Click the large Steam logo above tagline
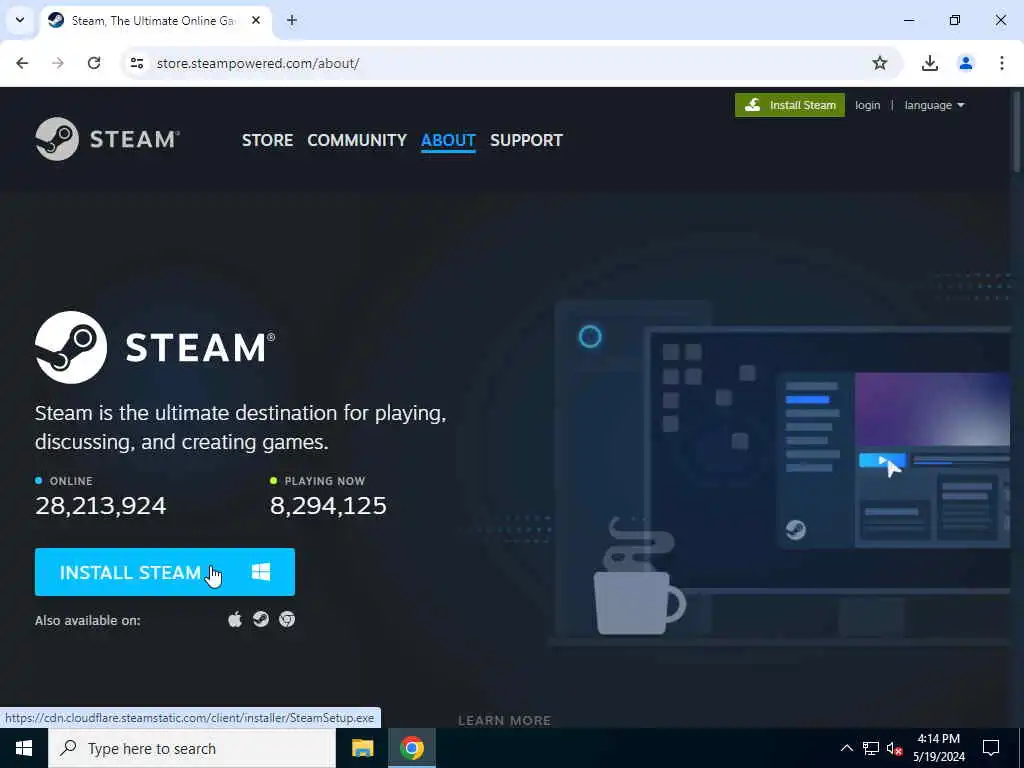Viewport: 1024px width, 768px height. tap(155, 347)
